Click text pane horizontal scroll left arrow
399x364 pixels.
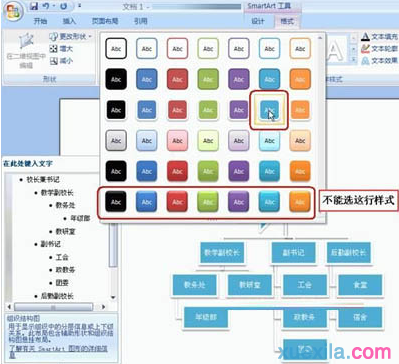9,307
